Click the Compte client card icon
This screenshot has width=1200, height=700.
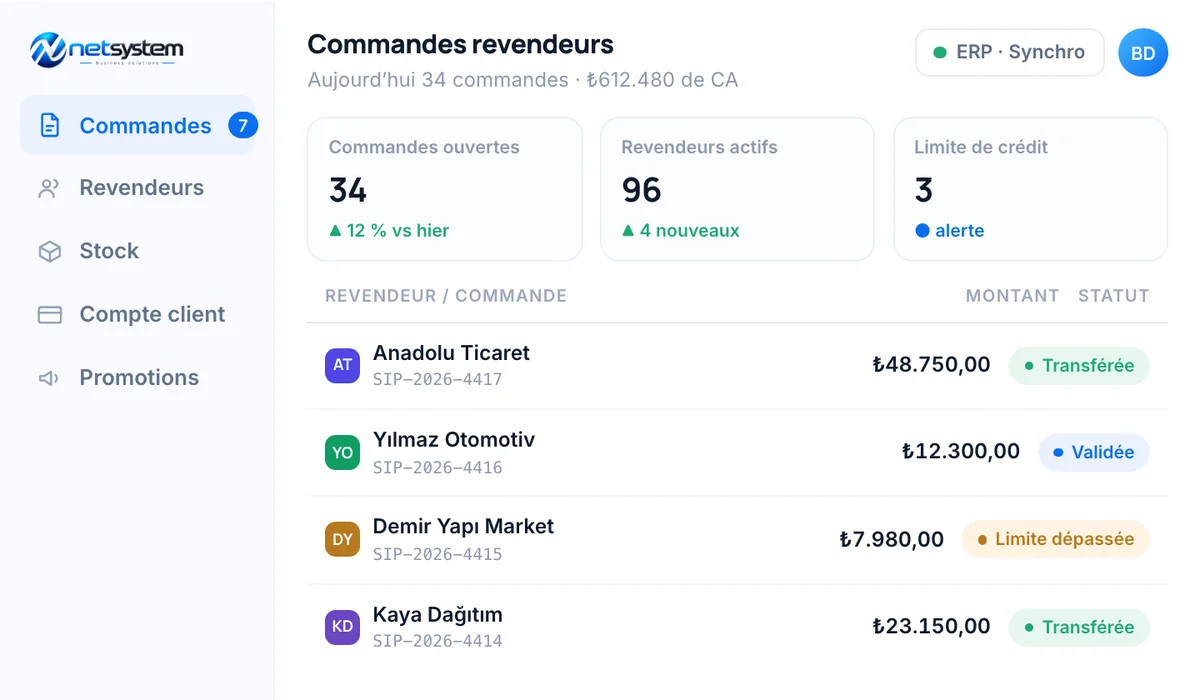[x=49, y=314]
